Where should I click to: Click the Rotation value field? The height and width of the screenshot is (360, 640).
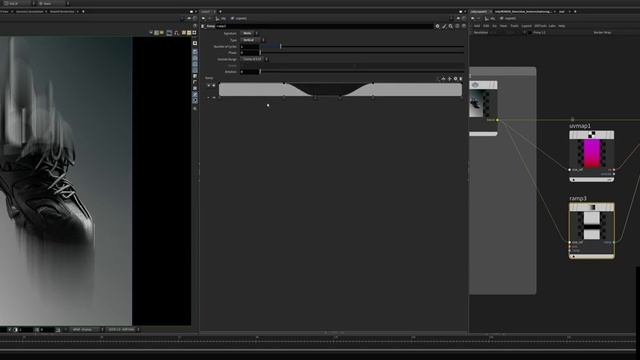249,72
